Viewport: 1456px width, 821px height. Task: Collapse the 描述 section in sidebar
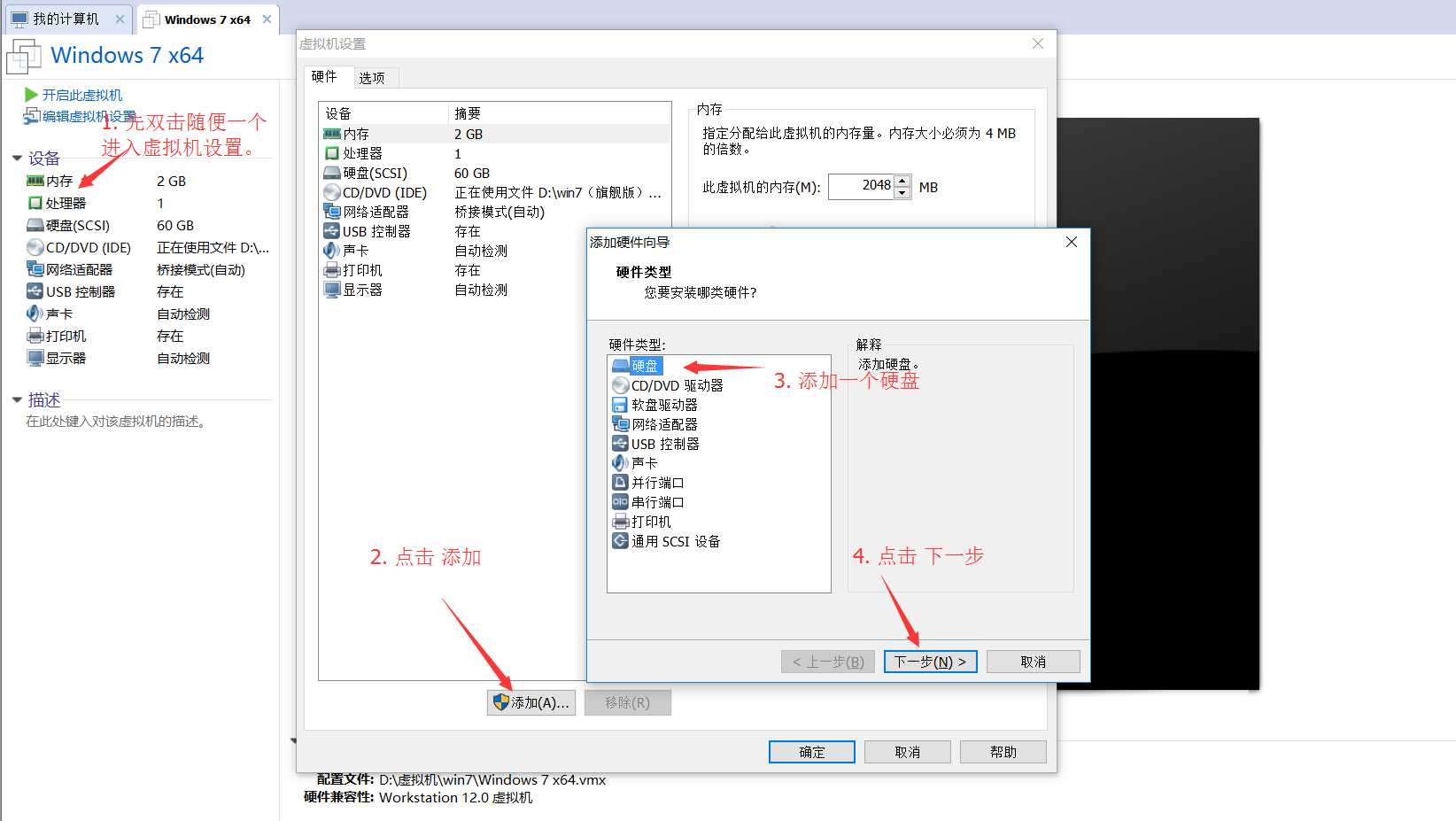[x=17, y=400]
